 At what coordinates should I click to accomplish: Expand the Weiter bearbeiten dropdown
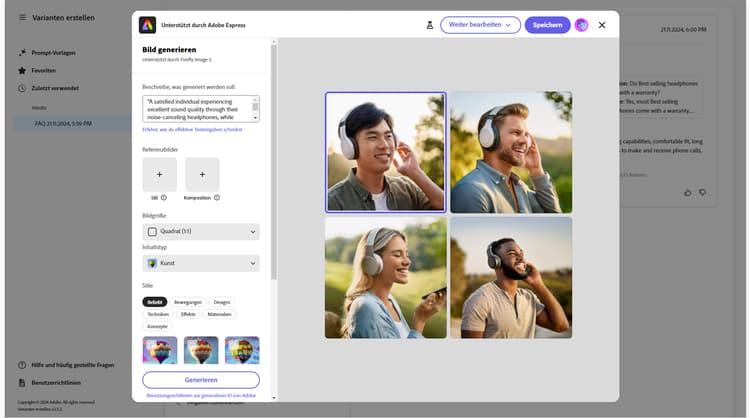[x=480, y=25]
